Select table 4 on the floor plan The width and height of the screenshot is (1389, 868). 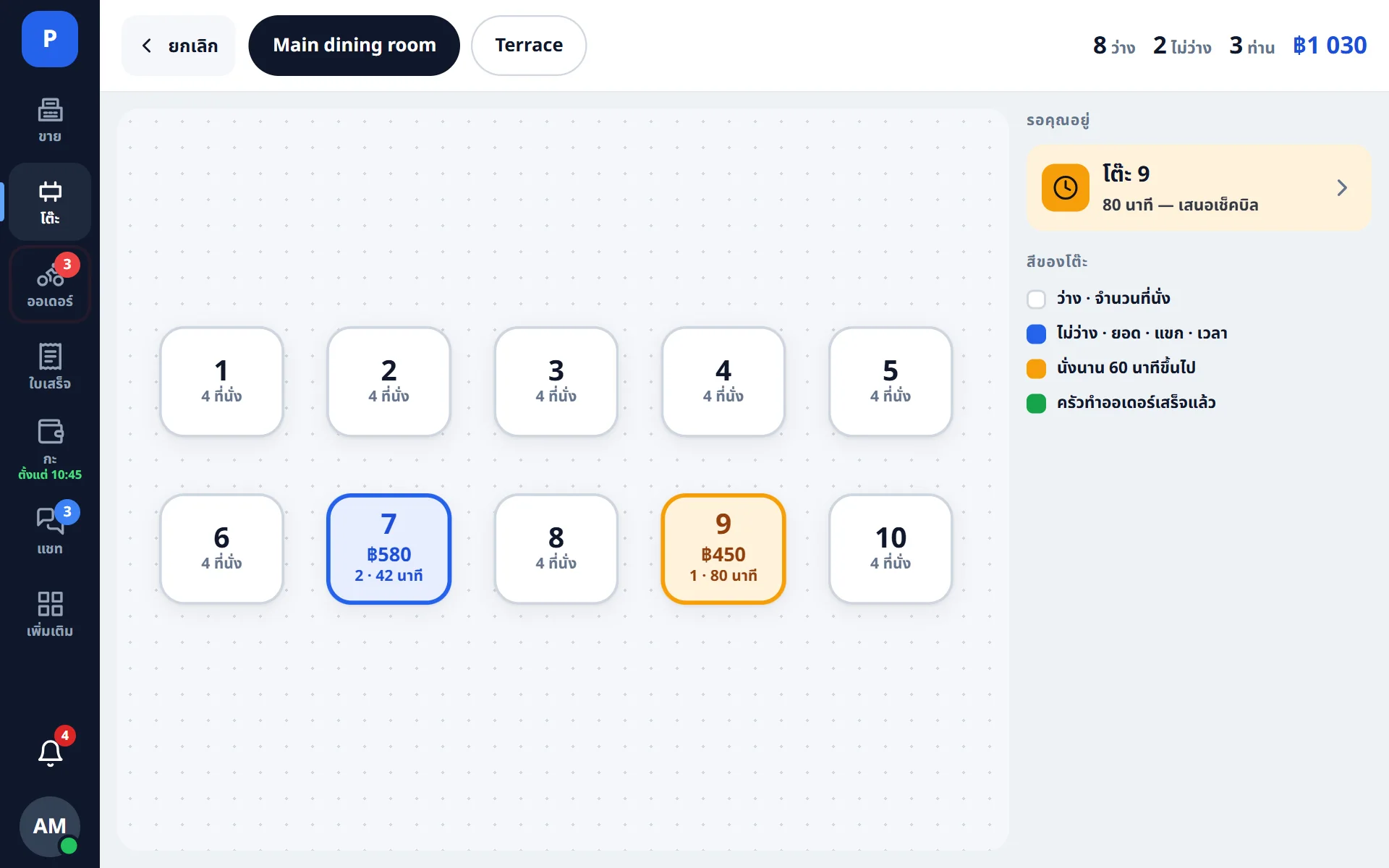tap(723, 381)
